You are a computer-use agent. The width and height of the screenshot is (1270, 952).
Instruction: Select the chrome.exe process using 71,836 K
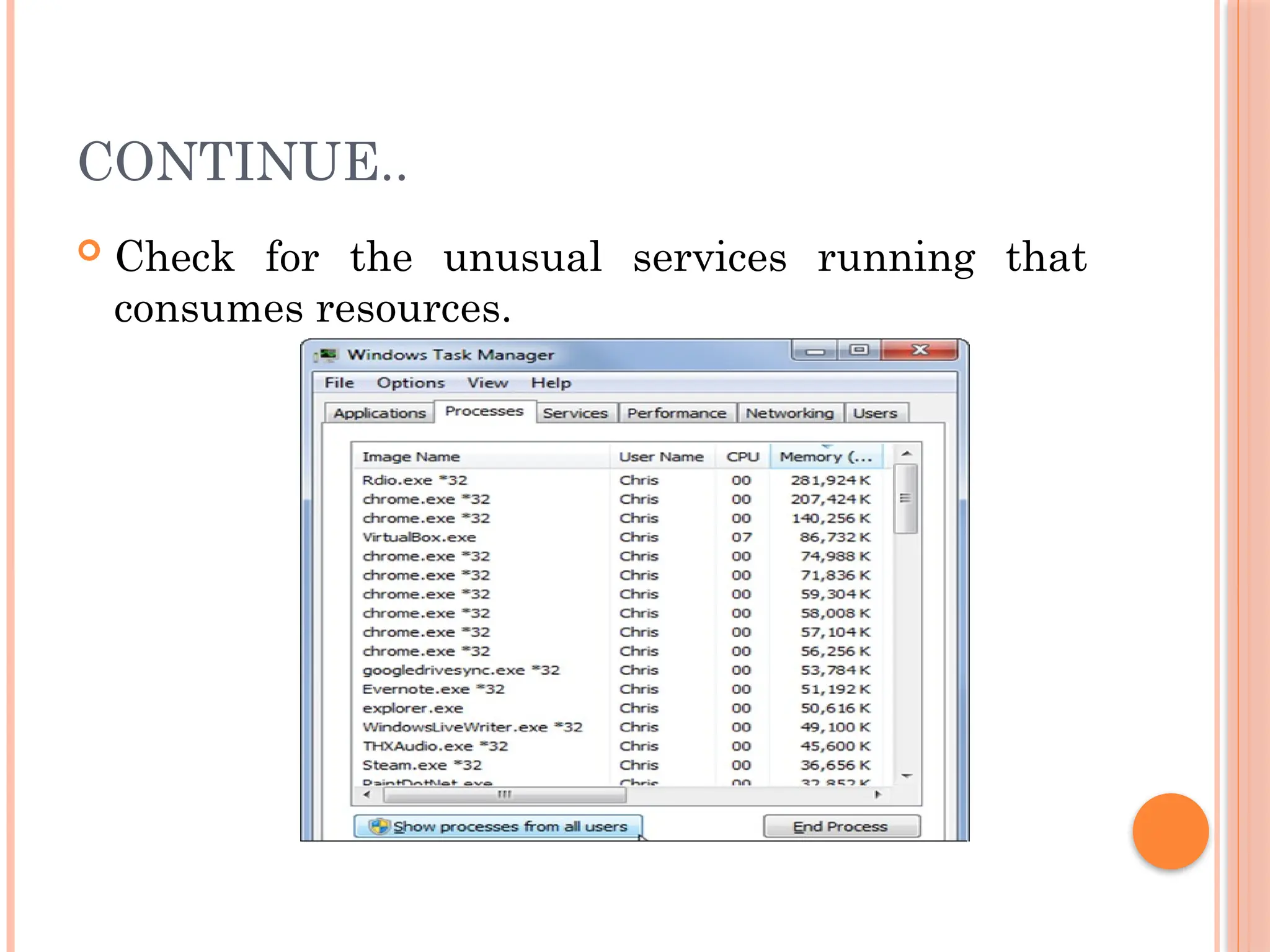click(x=623, y=575)
